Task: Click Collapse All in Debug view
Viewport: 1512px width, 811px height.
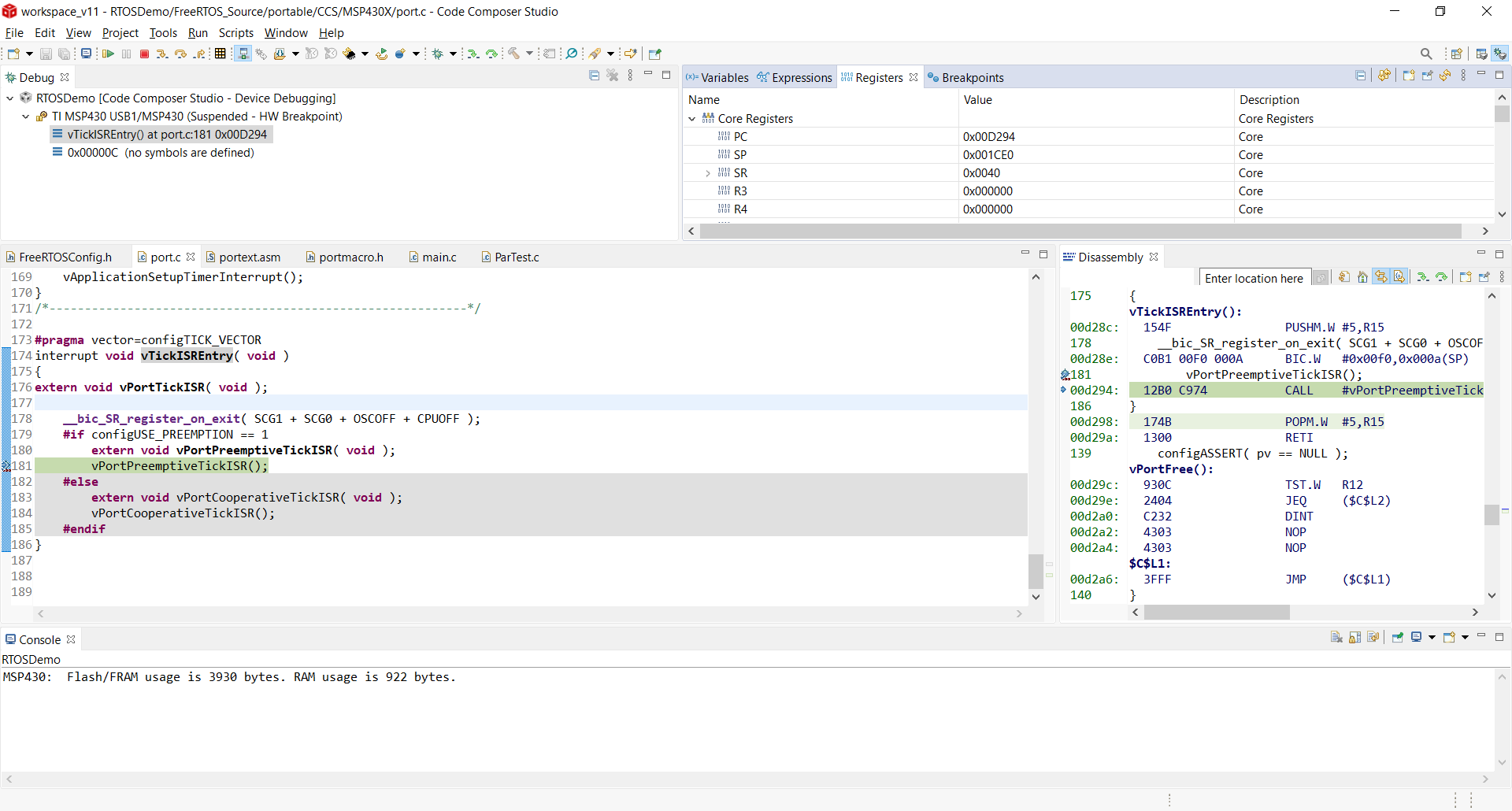Action: pos(595,76)
